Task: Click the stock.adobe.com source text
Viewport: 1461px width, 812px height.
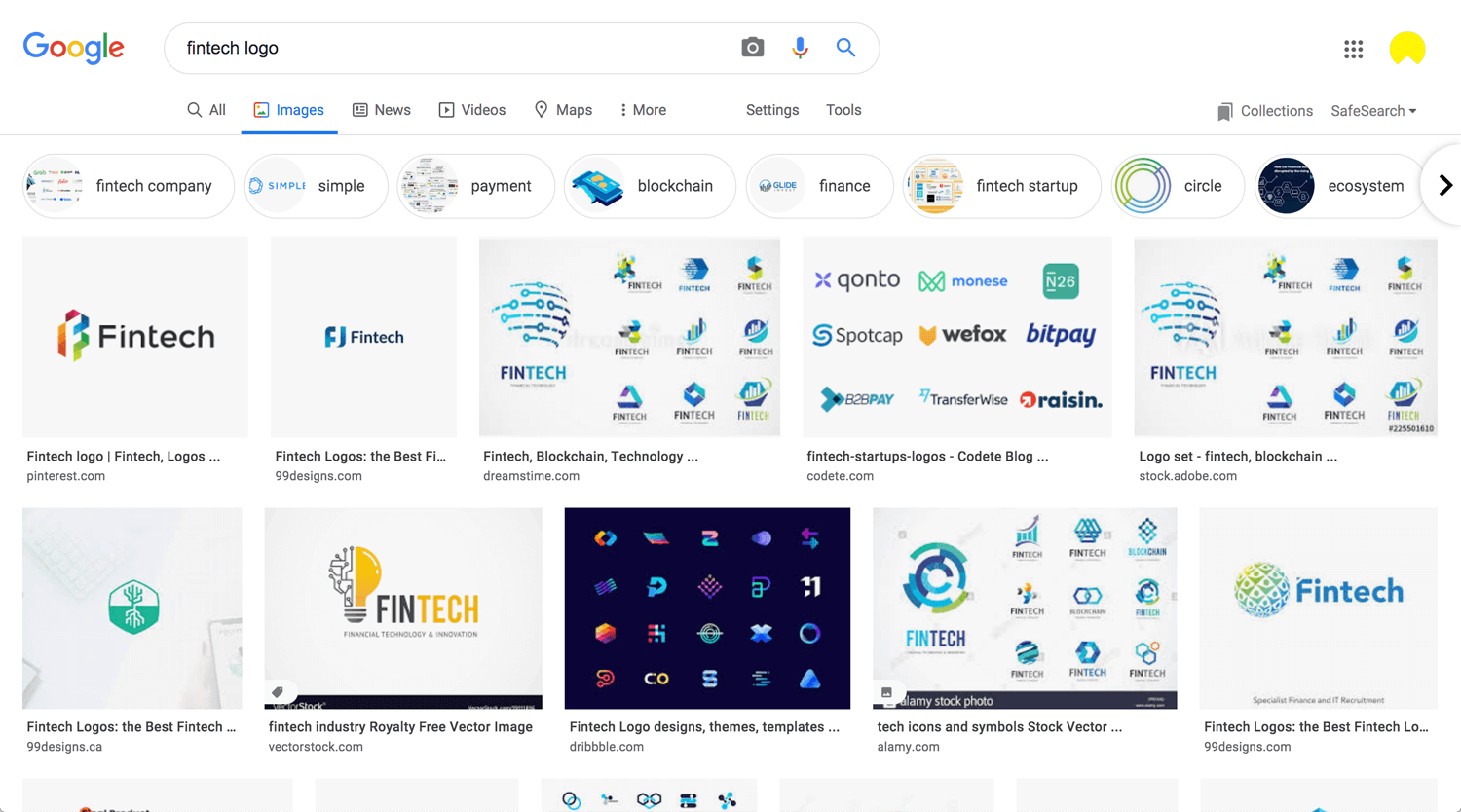Action: pos(1187,476)
